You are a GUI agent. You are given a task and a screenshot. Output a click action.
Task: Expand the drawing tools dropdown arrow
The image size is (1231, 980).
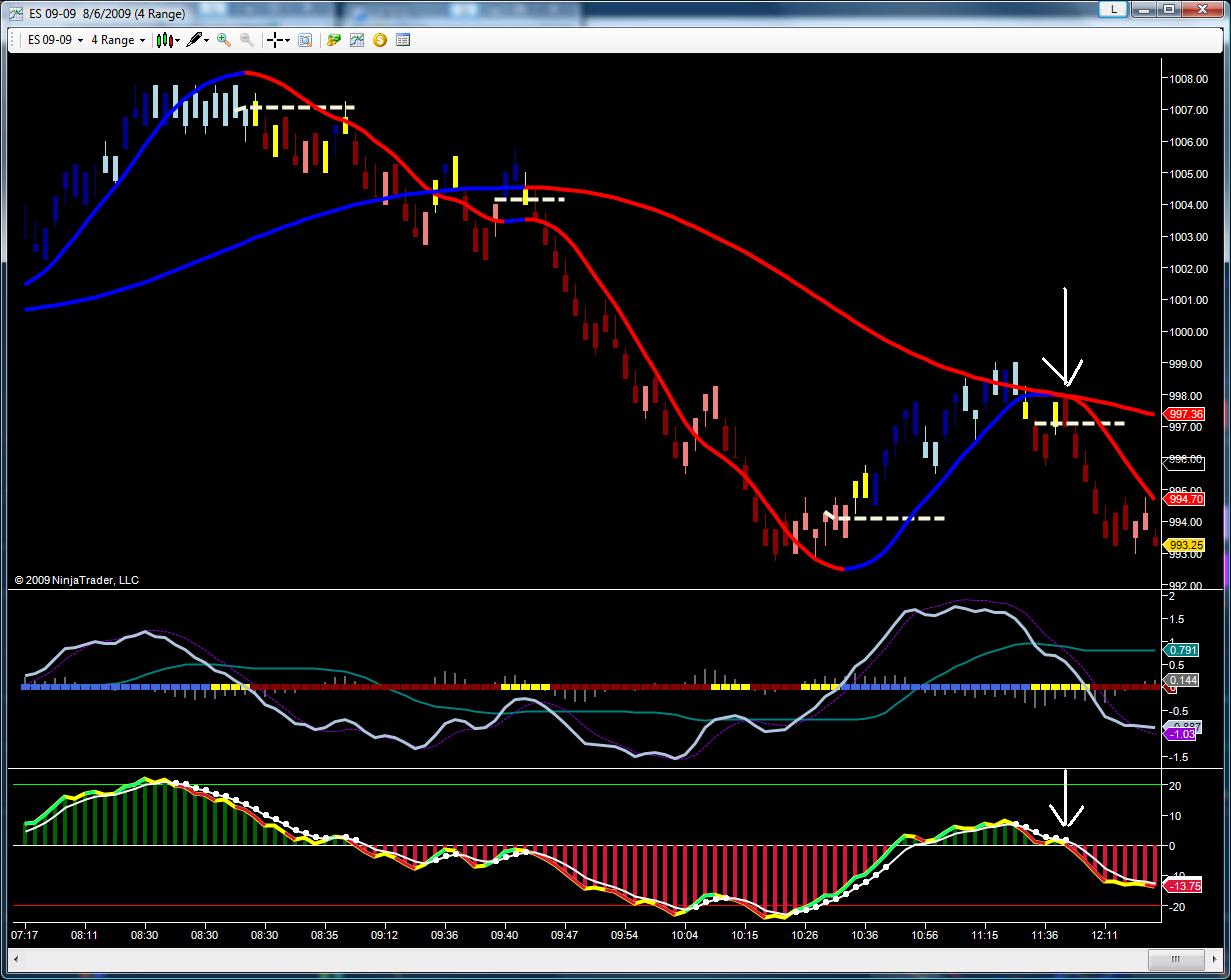pos(207,40)
